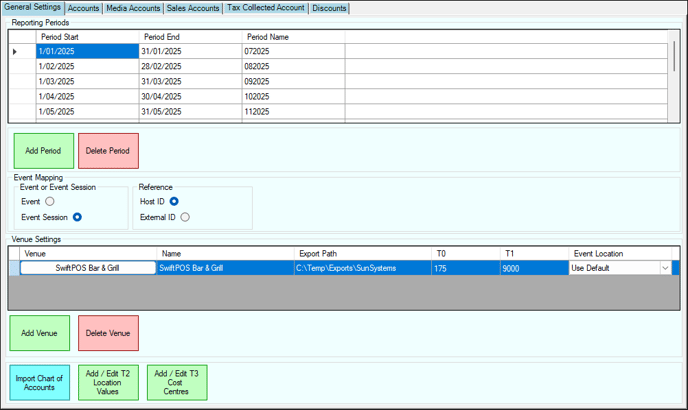
Task: Open the Media Accounts tab
Action: 132,8
